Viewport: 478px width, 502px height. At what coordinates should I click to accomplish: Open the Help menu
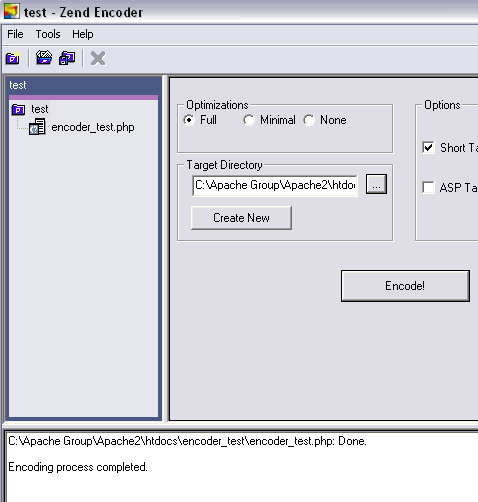[83, 34]
